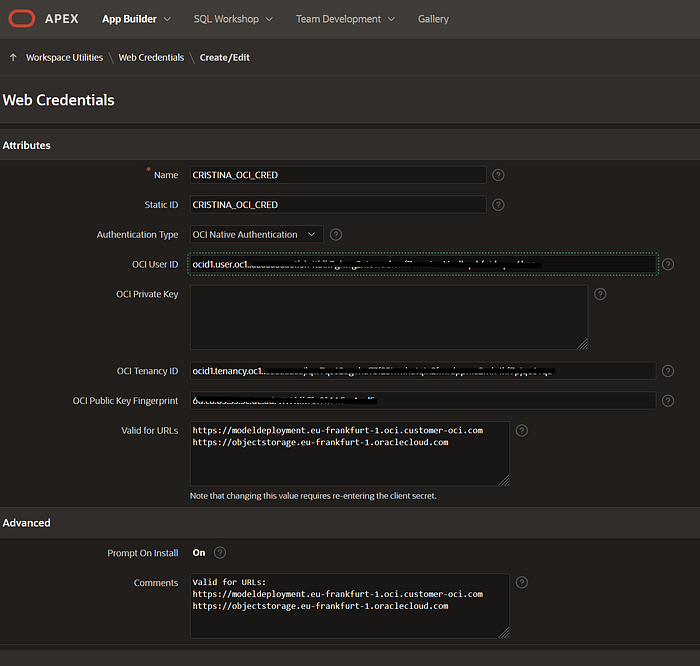700x666 pixels.
Task: Click into the OCI Public Key Fingerprint field
Action: (x=423, y=401)
